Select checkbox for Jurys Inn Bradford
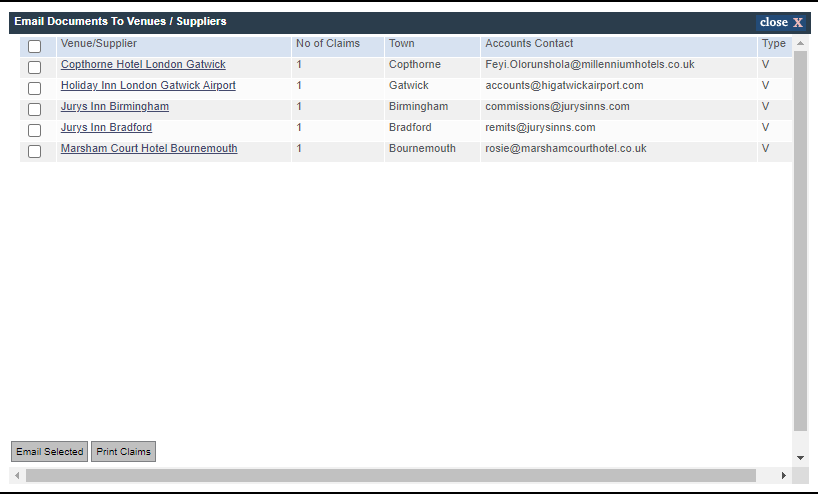Image resolution: width=818 pixels, height=494 pixels. click(x=34, y=130)
